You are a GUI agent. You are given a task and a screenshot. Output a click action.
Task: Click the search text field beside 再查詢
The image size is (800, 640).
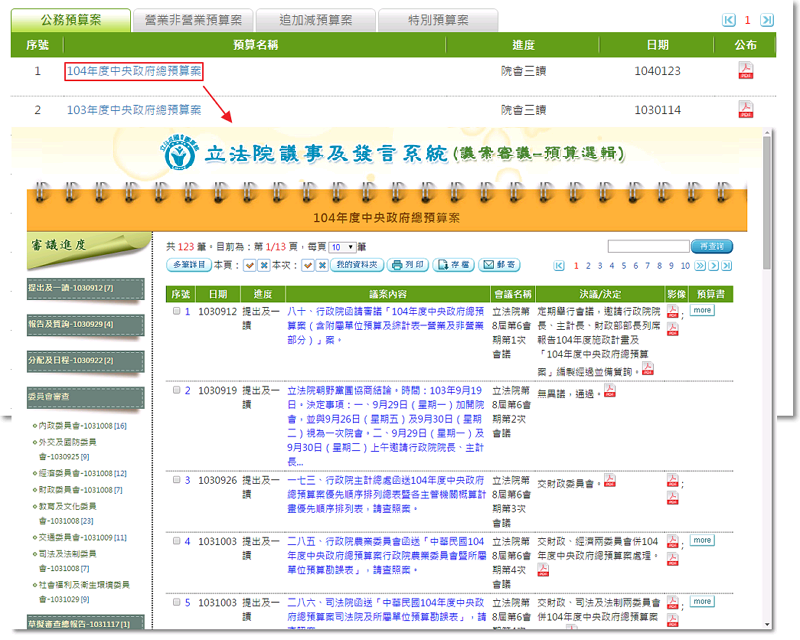[x=648, y=246]
